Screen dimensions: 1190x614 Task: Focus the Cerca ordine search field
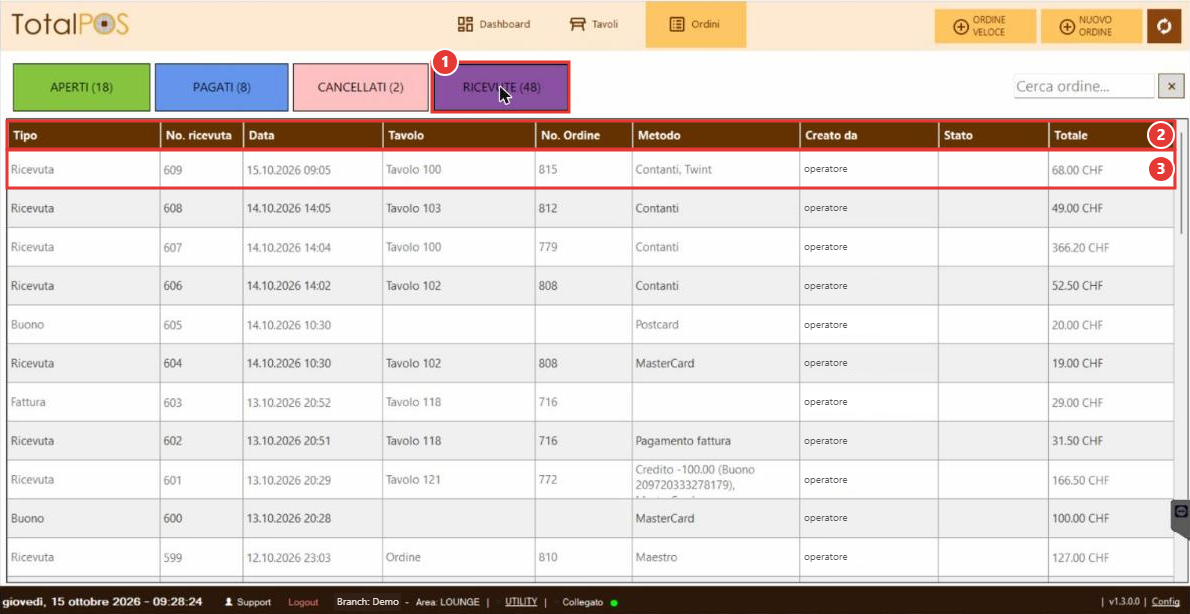1084,87
